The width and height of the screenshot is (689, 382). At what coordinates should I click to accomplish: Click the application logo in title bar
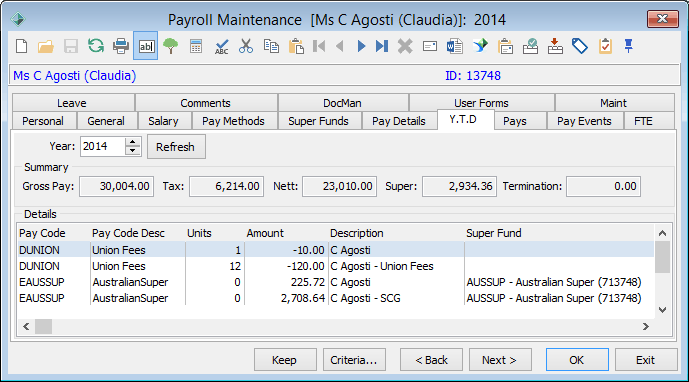coord(18,19)
